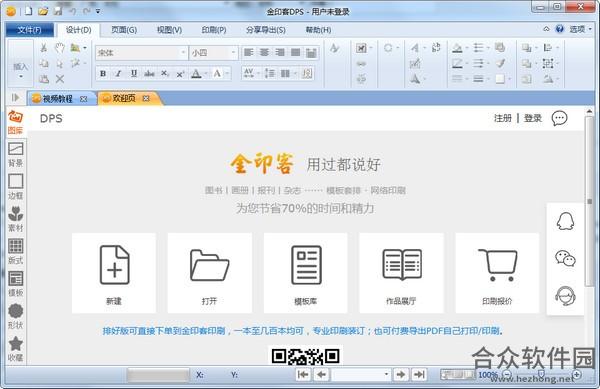Go to the first page button
This screenshot has width=600, height=389.
click(x=303, y=374)
